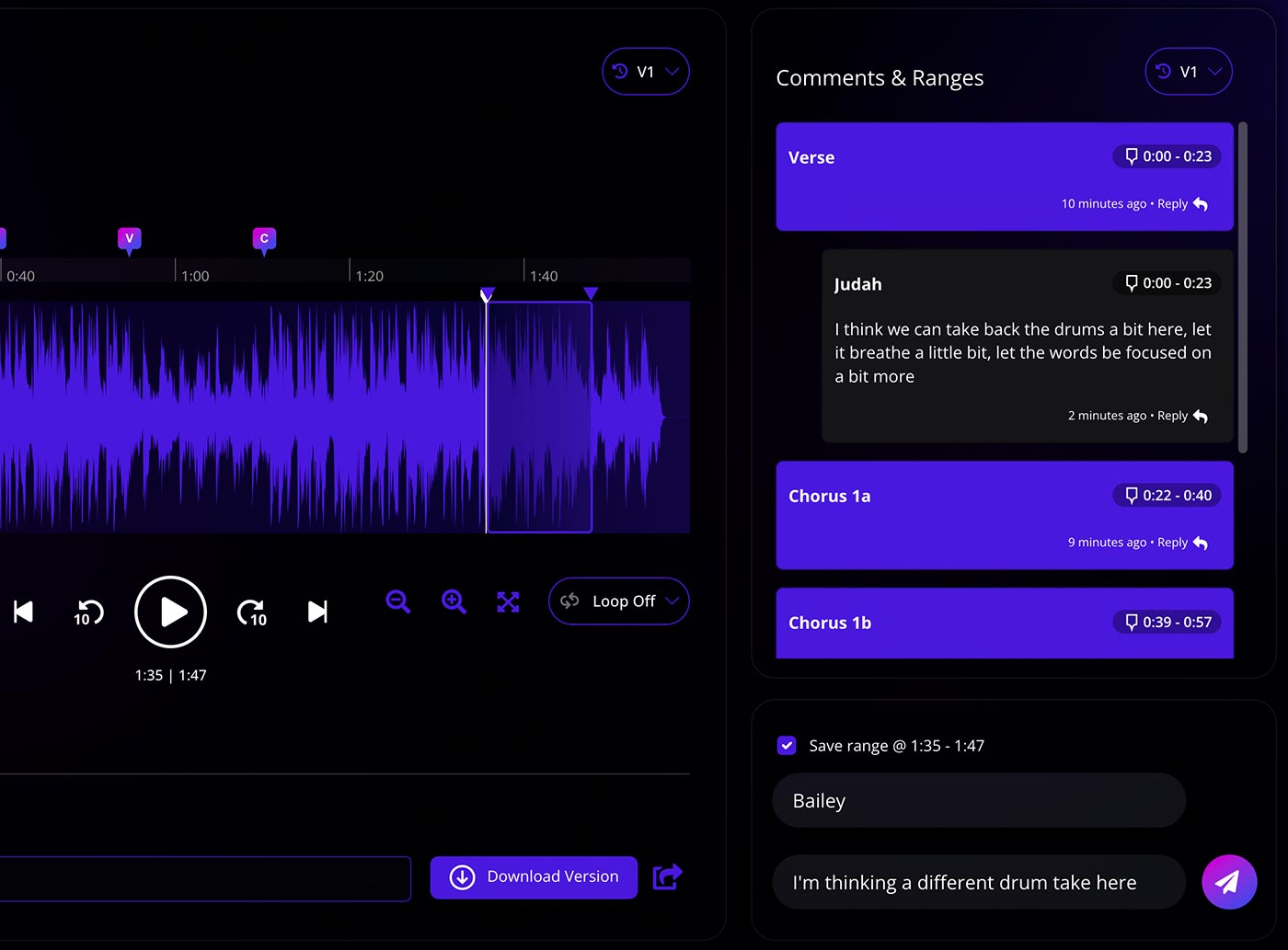Focus the Bailey name field
Screen dimensions: 1288x950
[x=979, y=800]
